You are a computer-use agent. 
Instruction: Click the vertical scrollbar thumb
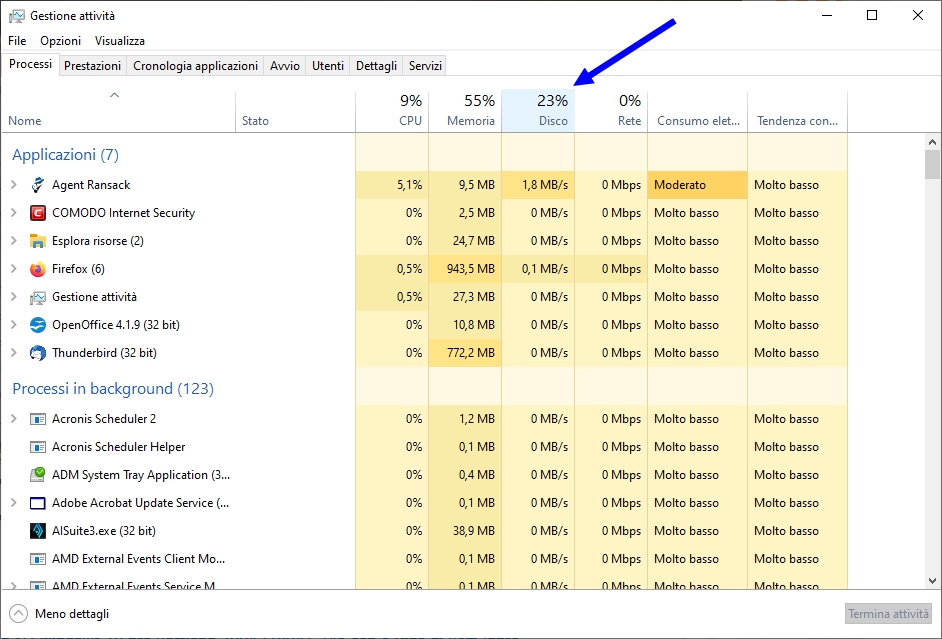click(x=932, y=165)
